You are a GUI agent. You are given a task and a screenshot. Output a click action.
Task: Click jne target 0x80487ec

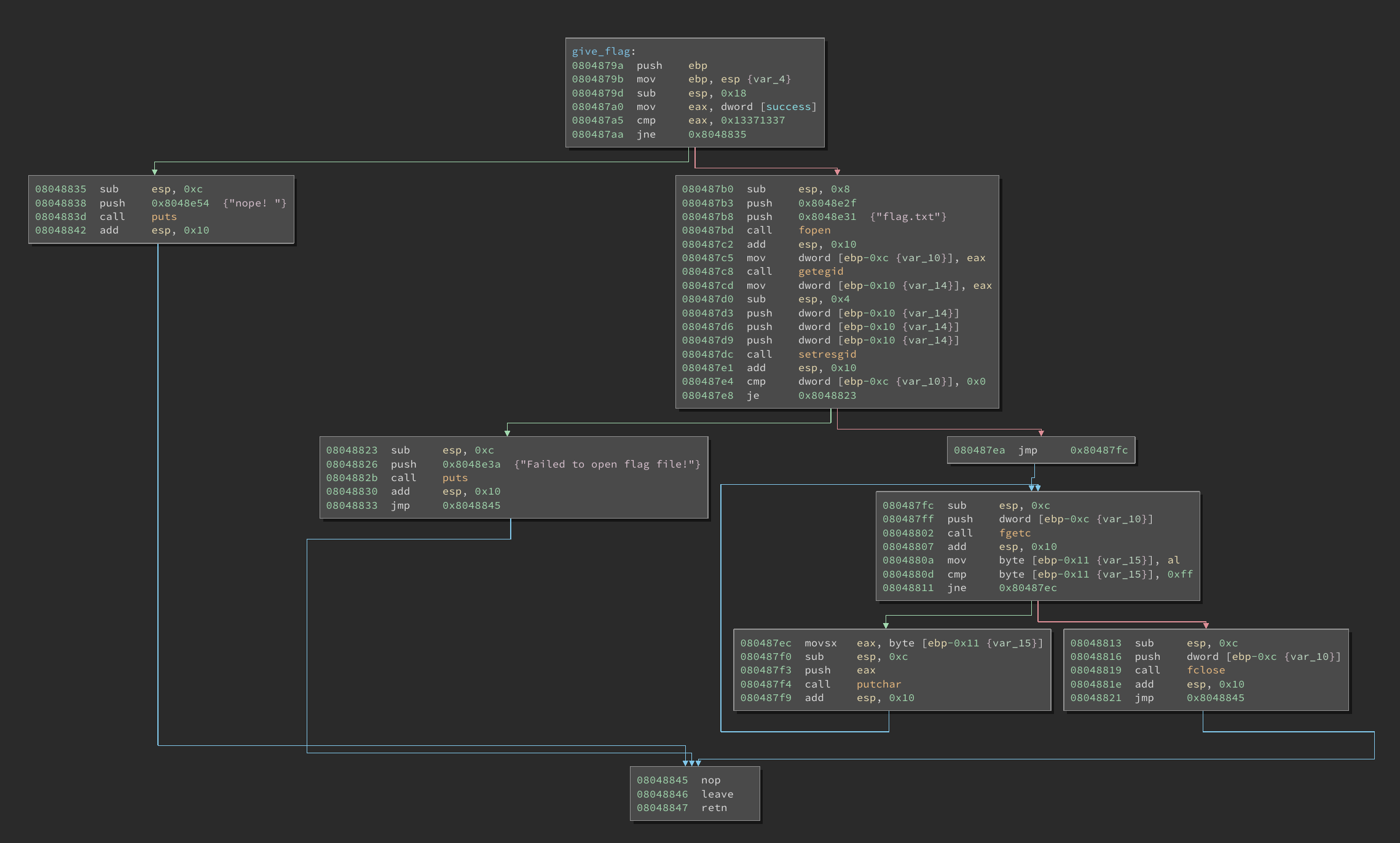tap(1028, 588)
